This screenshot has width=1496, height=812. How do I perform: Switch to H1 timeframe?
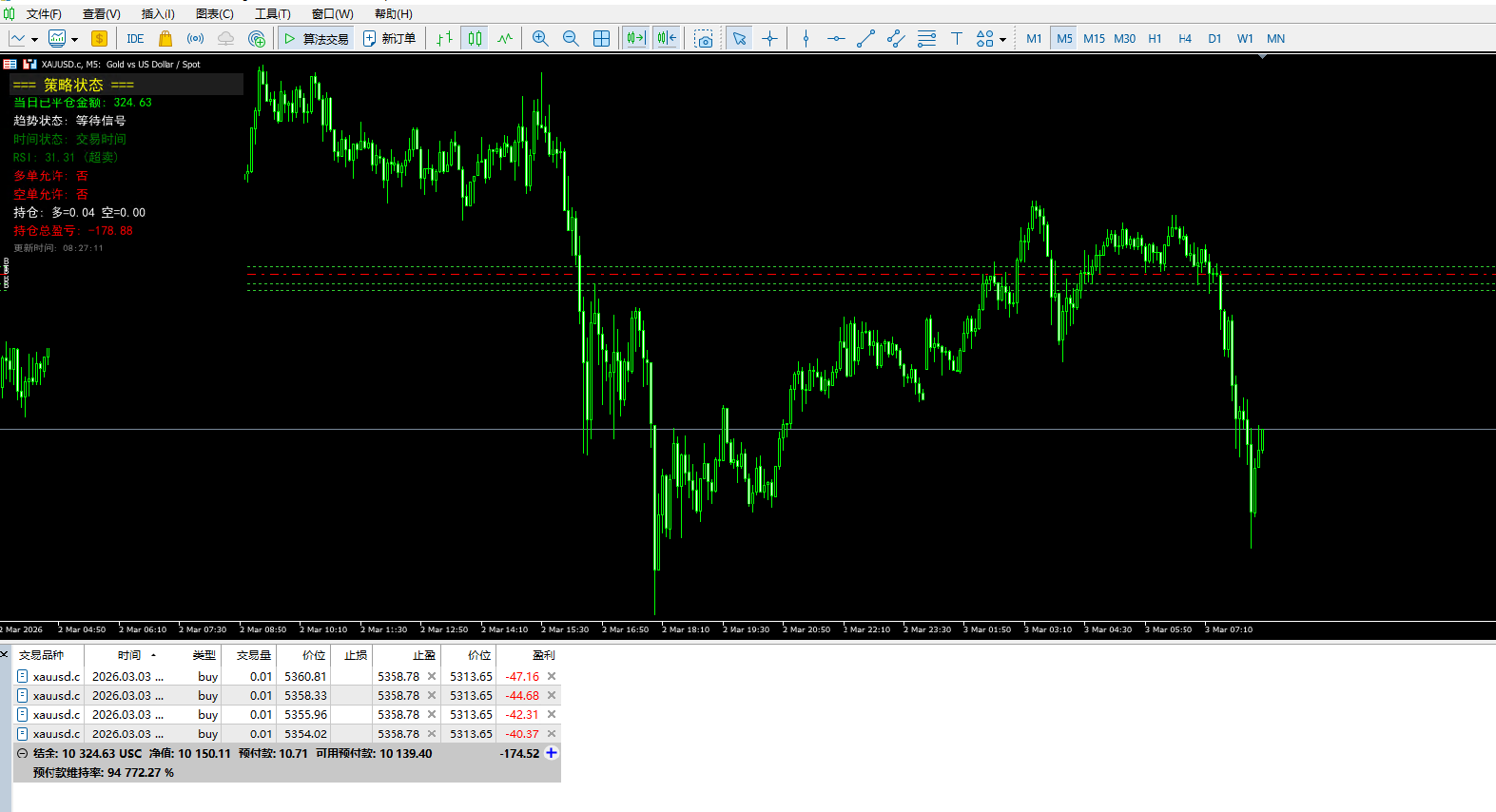[x=1155, y=38]
